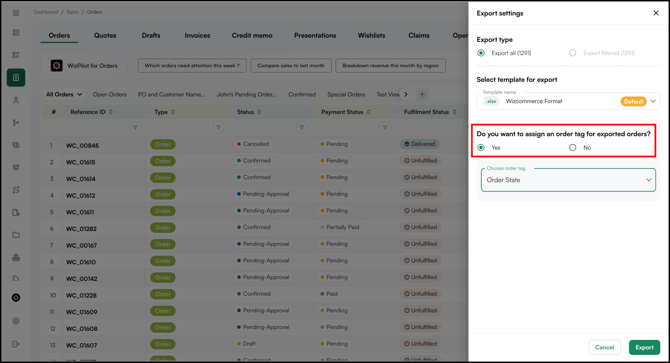Screen dimensions: 670x363
Task: Click the Reference ID filter input field
Action: coord(95,127)
